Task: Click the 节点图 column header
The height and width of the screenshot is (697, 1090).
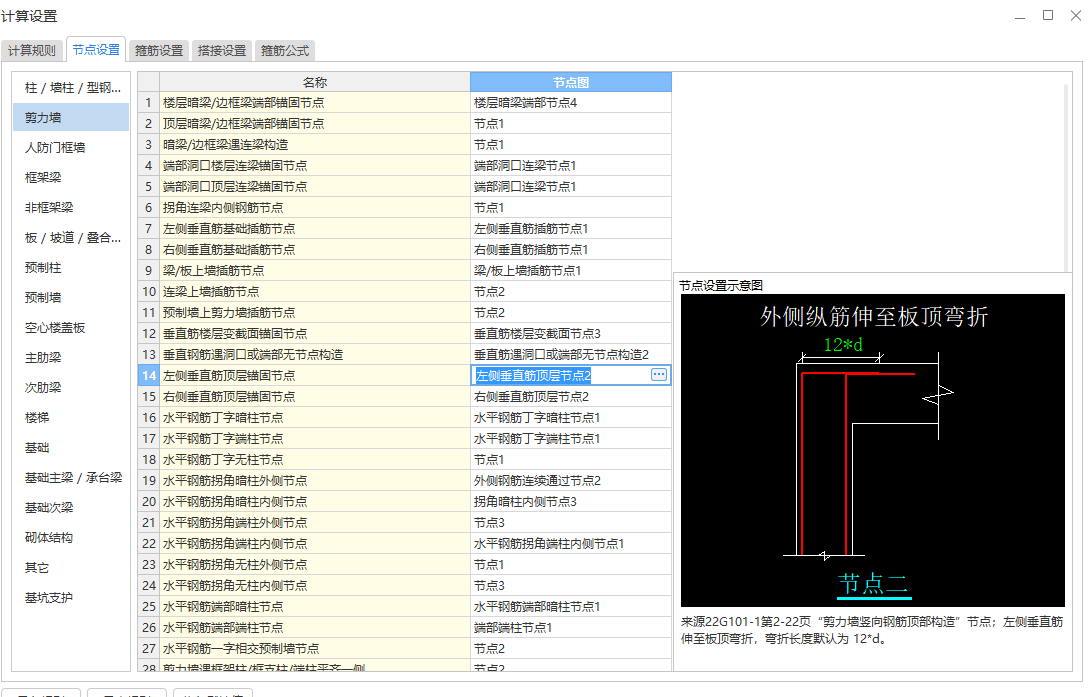Action: tap(571, 82)
